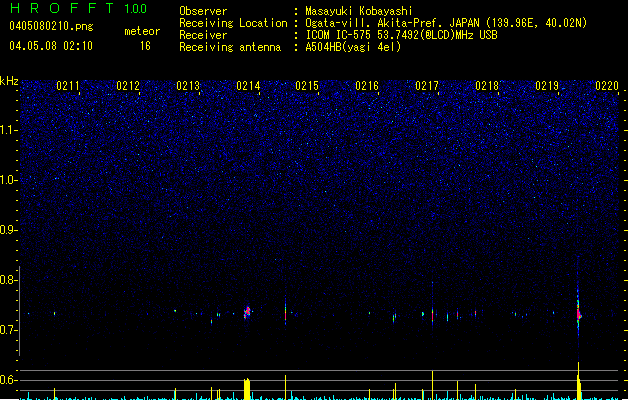Click the 0212 time marker
The width and height of the screenshot is (629, 400).
point(128,86)
